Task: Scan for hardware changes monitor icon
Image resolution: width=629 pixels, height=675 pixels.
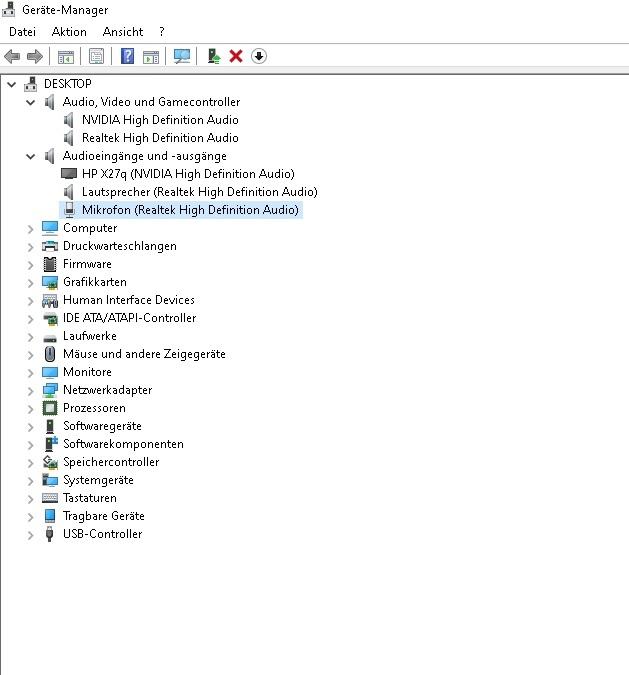Action: click(x=182, y=56)
